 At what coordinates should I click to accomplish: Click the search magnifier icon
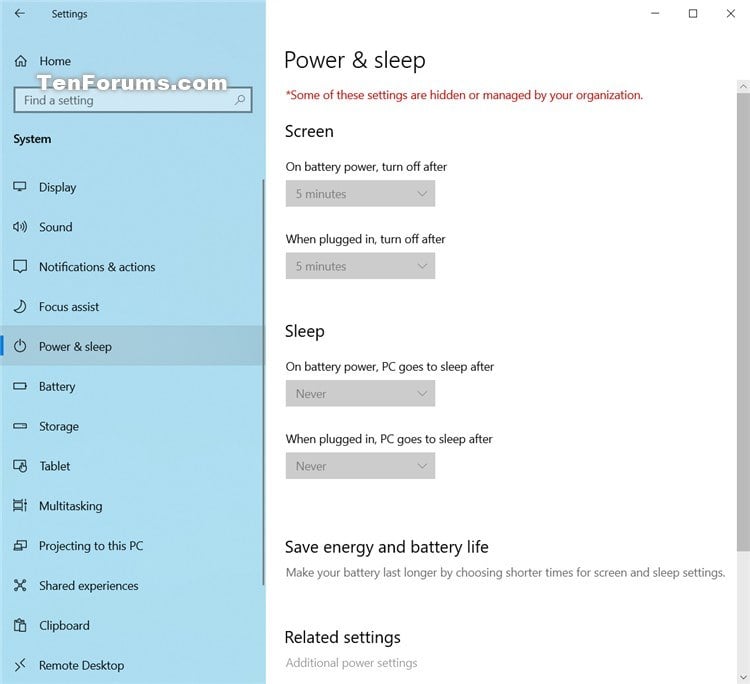(x=240, y=99)
